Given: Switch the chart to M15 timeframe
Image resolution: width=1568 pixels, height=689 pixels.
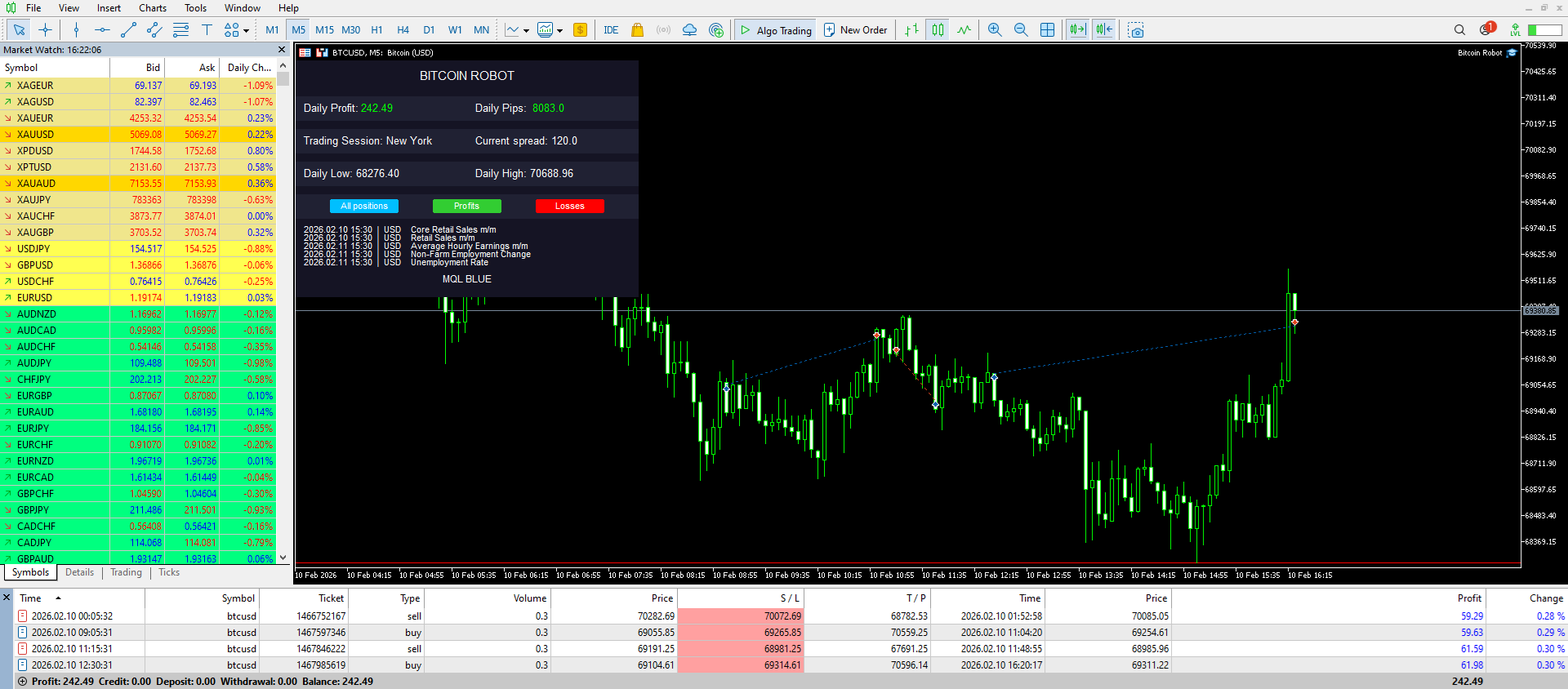Looking at the screenshot, I should click(324, 30).
